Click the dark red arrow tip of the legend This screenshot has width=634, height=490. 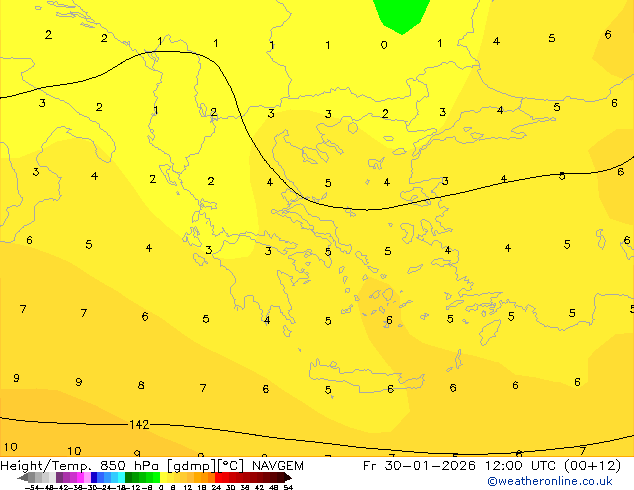pyautogui.click(x=288, y=477)
